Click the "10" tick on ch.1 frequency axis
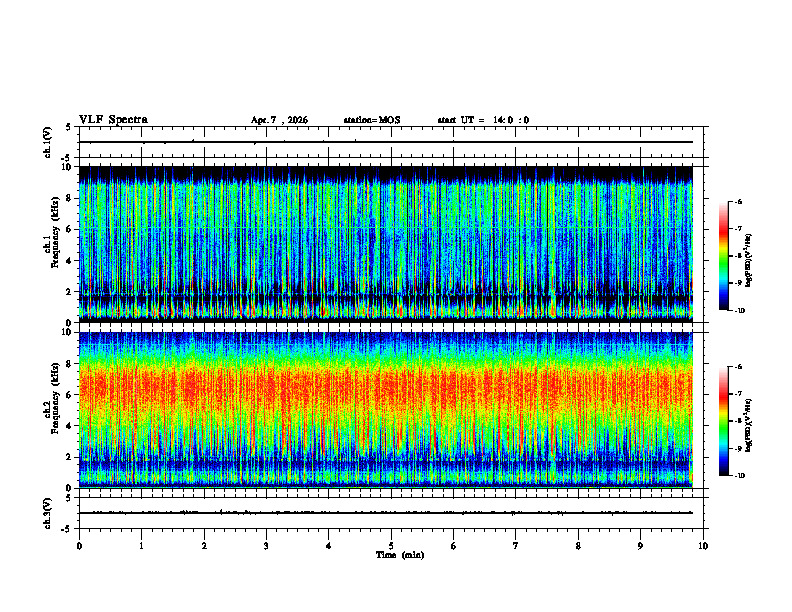 point(67,167)
